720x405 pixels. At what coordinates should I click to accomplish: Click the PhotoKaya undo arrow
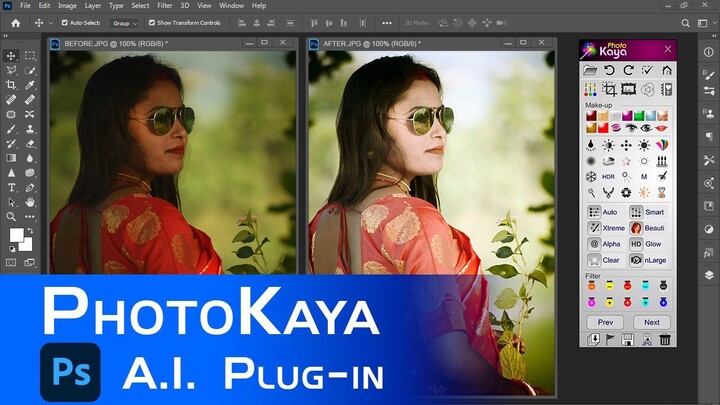click(609, 70)
